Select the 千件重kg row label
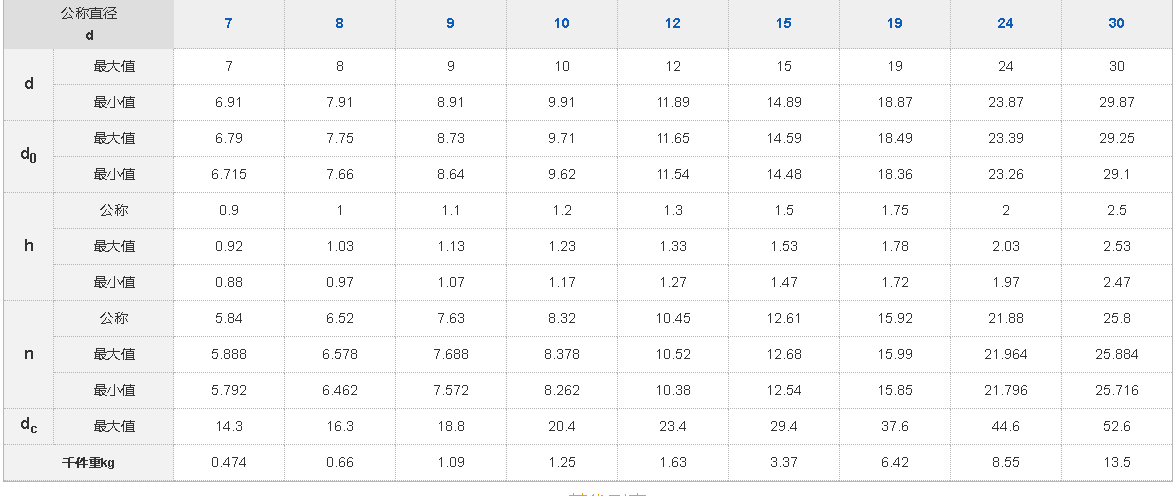1176x496 pixels. point(89,463)
